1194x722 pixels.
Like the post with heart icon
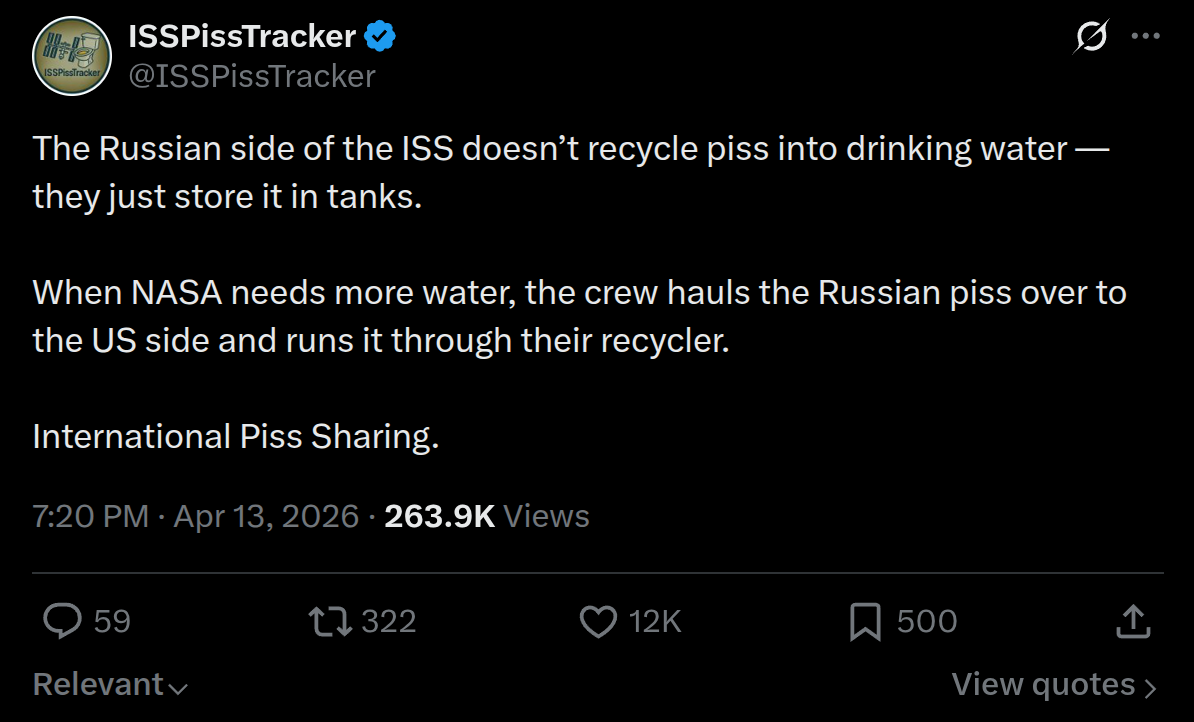[x=599, y=622]
